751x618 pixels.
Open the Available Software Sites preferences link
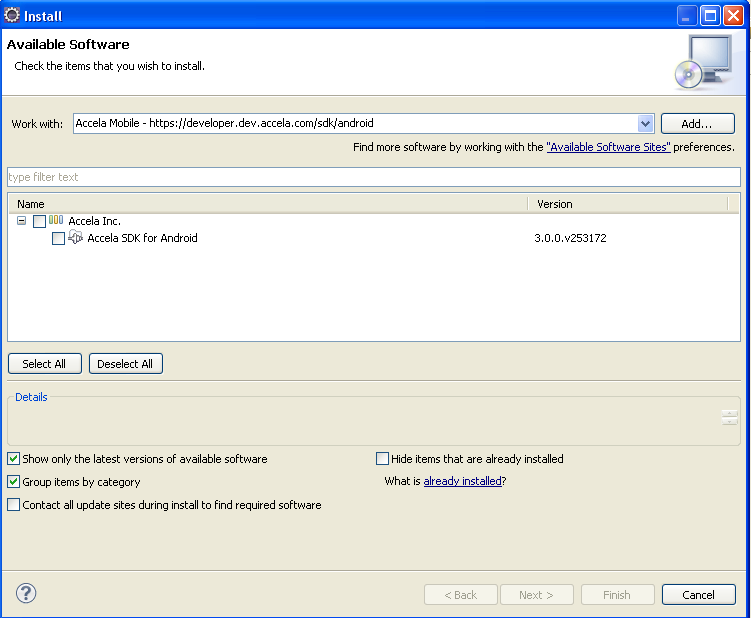pyautogui.click(x=608, y=147)
